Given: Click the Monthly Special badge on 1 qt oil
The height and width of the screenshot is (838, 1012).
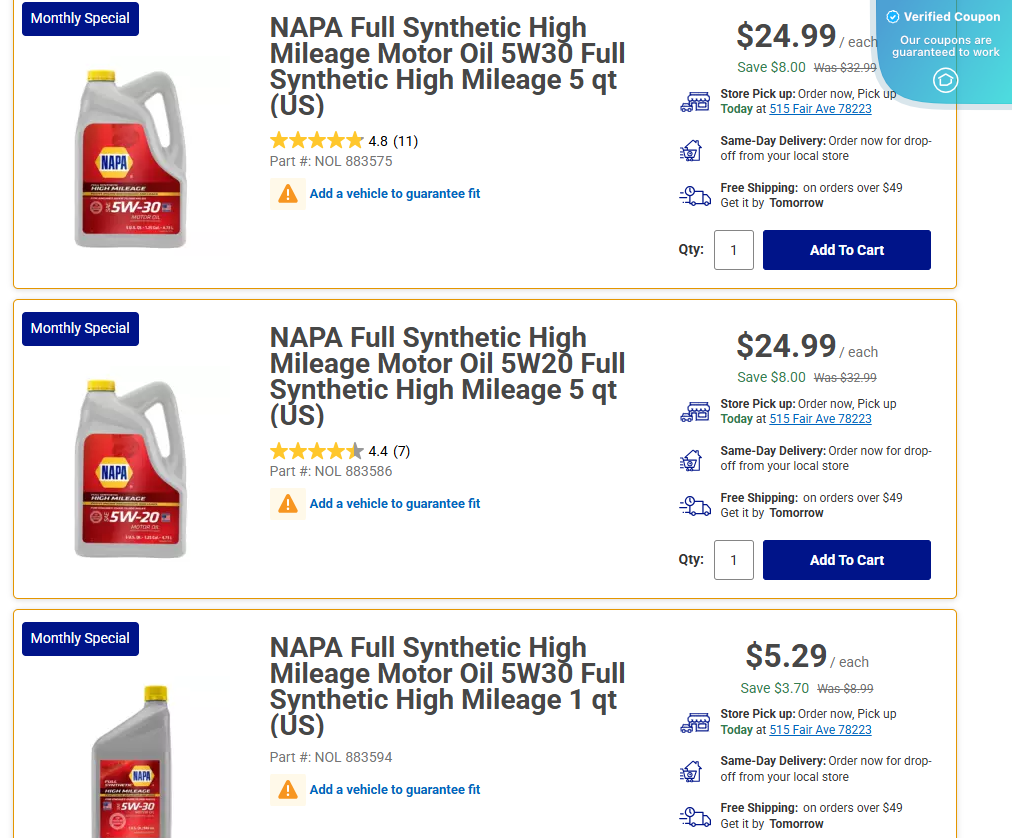Looking at the screenshot, I should point(80,638).
